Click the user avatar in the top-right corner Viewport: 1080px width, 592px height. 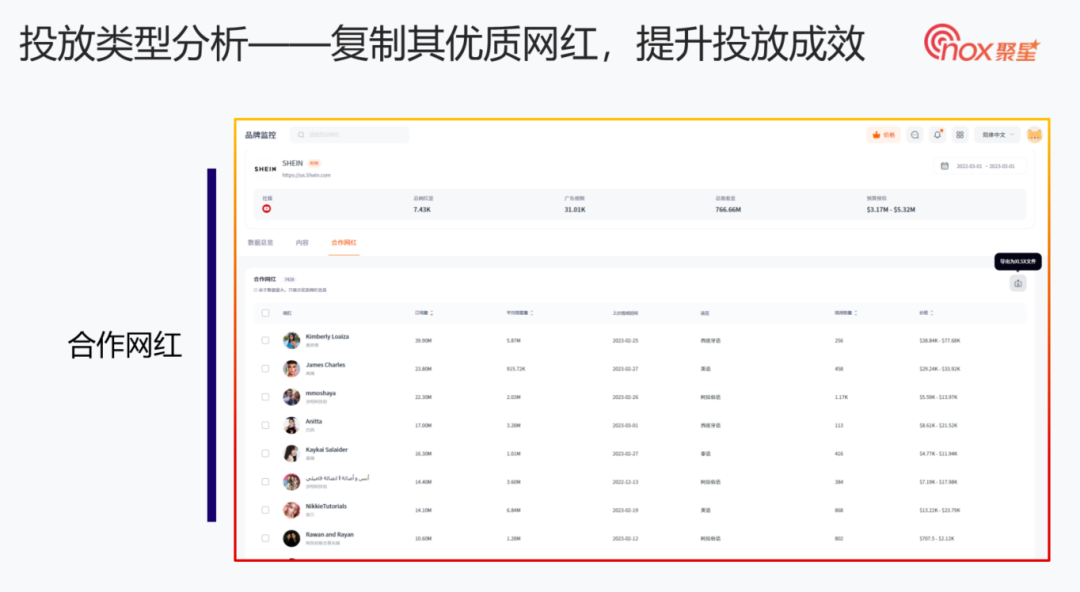tap(1035, 134)
